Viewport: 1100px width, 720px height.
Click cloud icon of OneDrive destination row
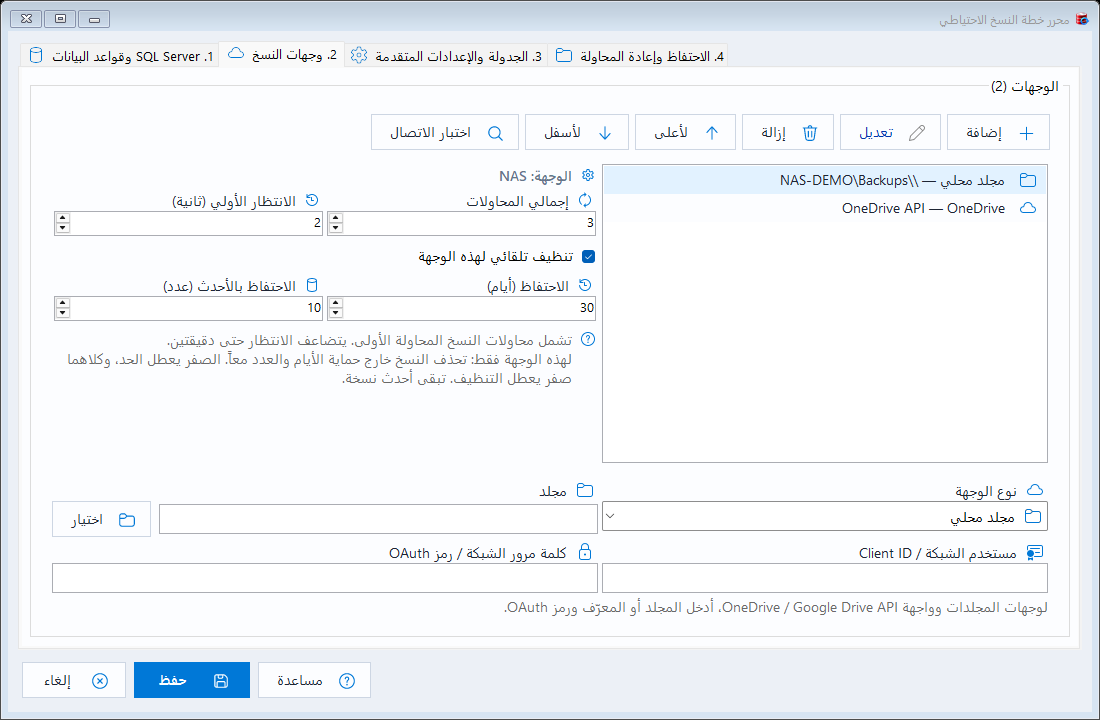tap(1028, 208)
